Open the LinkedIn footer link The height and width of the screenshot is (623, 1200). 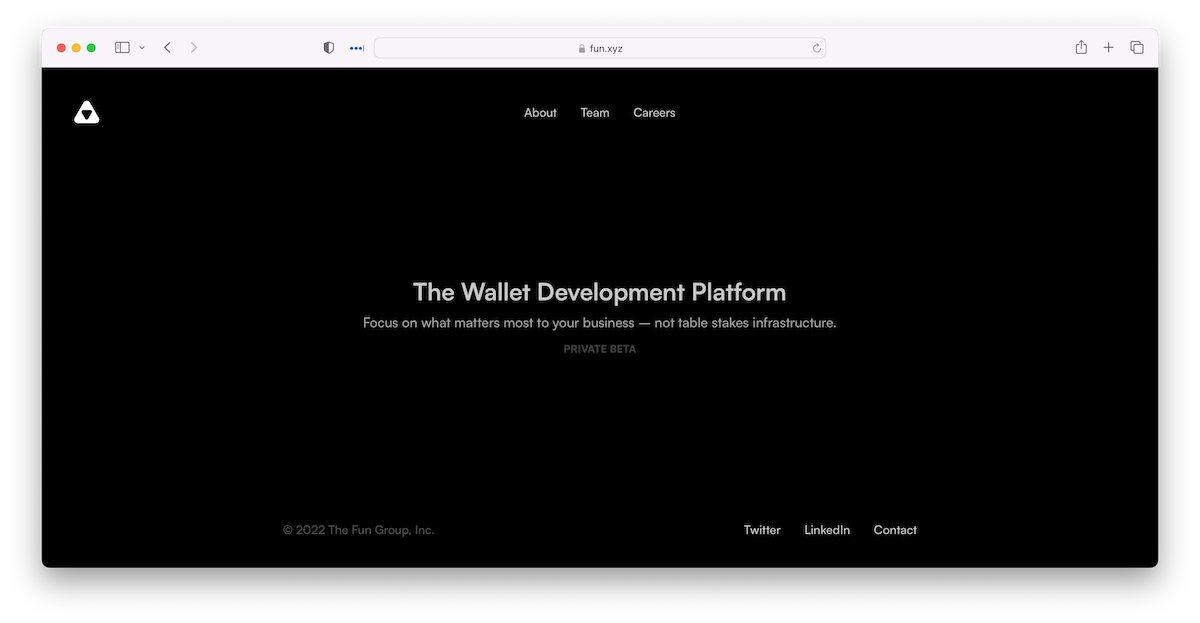[x=827, y=530]
